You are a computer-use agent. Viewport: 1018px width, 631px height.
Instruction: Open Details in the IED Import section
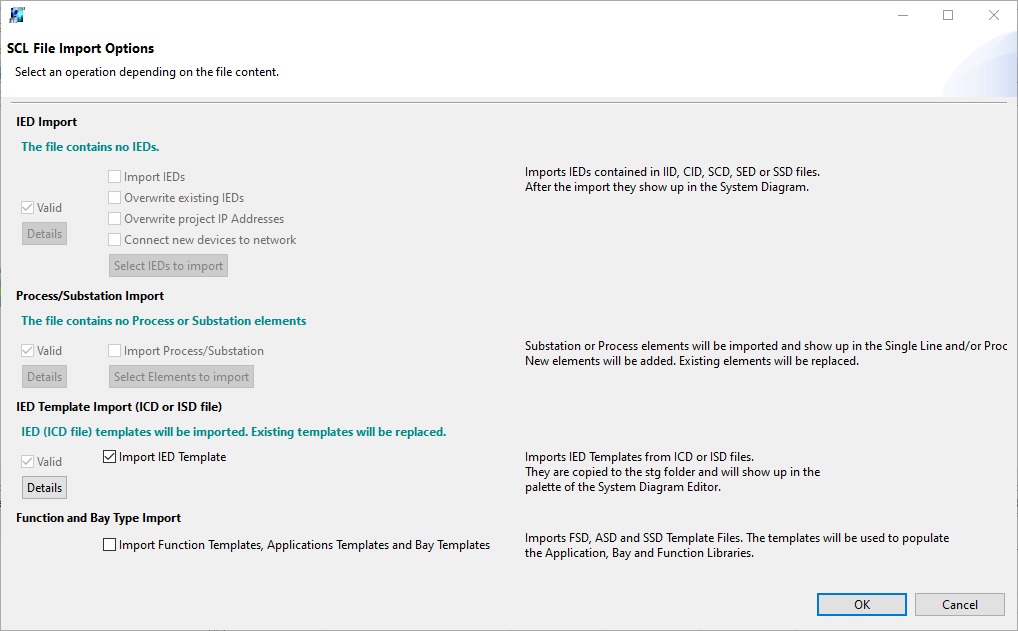[x=44, y=234]
